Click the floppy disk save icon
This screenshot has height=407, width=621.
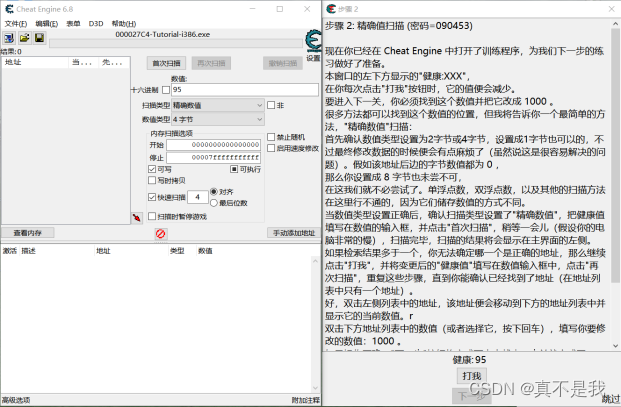[39, 38]
